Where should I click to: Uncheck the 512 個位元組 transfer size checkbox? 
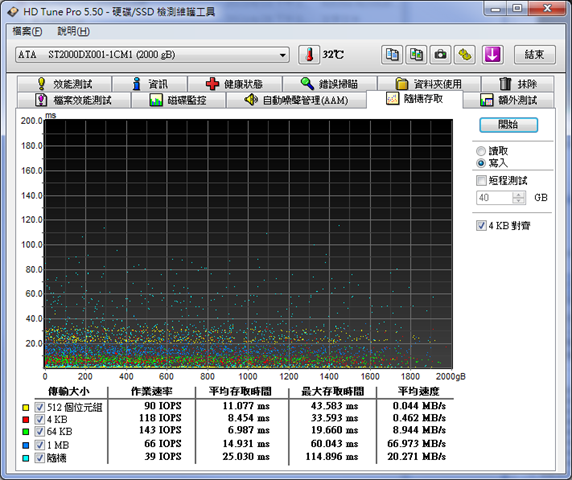pyautogui.click(x=39, y=407)
